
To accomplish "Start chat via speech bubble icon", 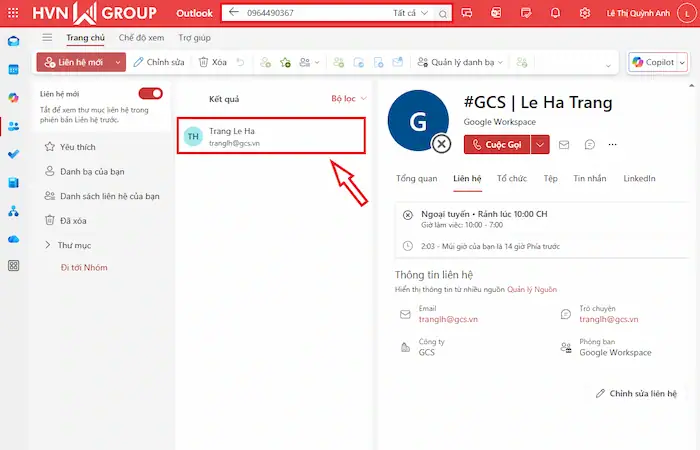I will coord(590,144).
